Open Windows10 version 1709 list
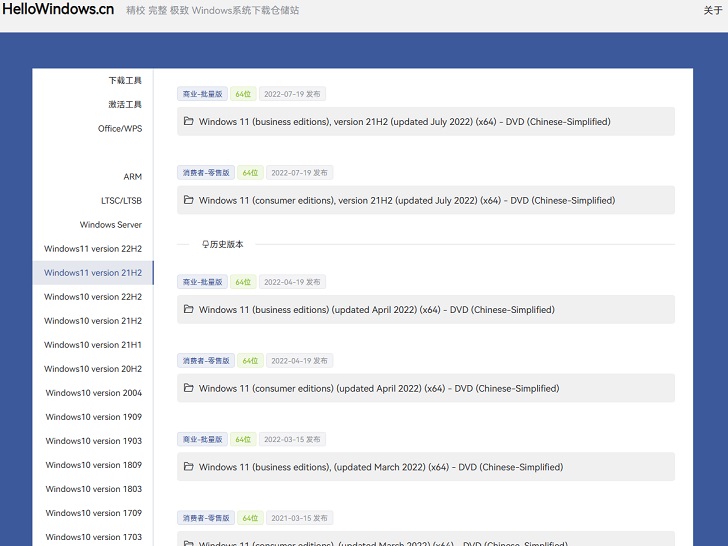Viewport: 728px width, 546px height. [x=94, y=513]
